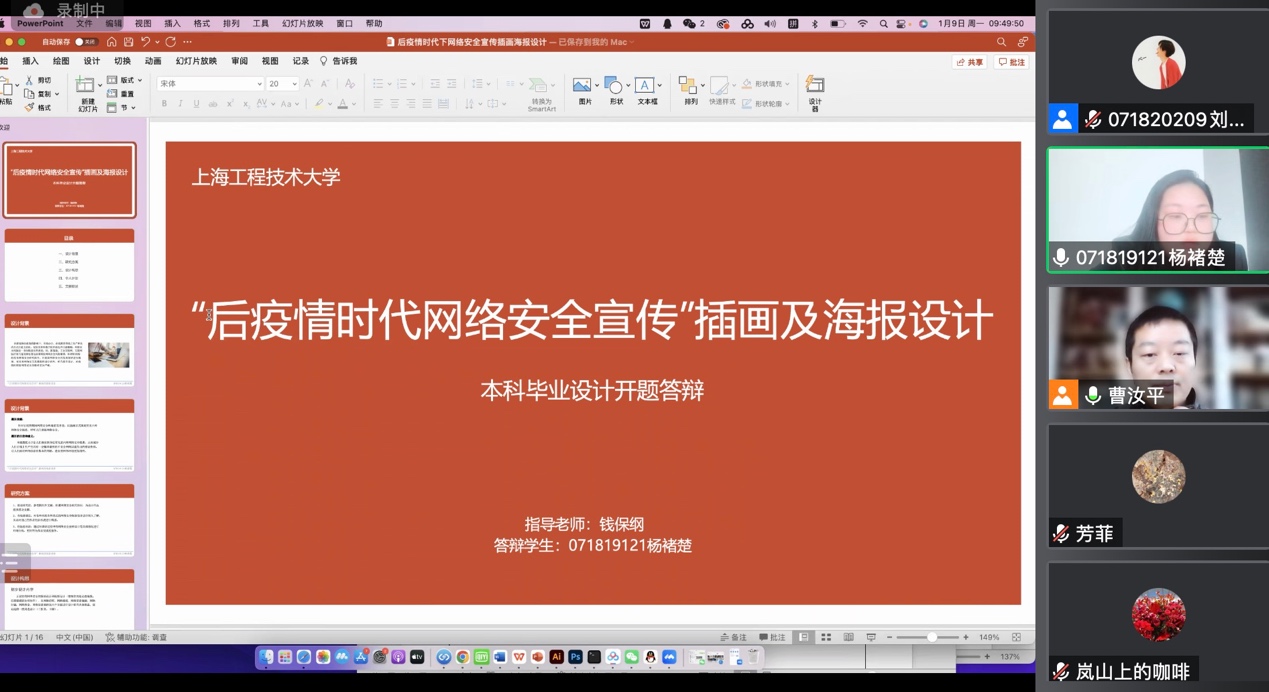This screenshot has height=692, width=1269.
Task: Open the Animations (动画) ribbon tab
Action: coord(153,61)
